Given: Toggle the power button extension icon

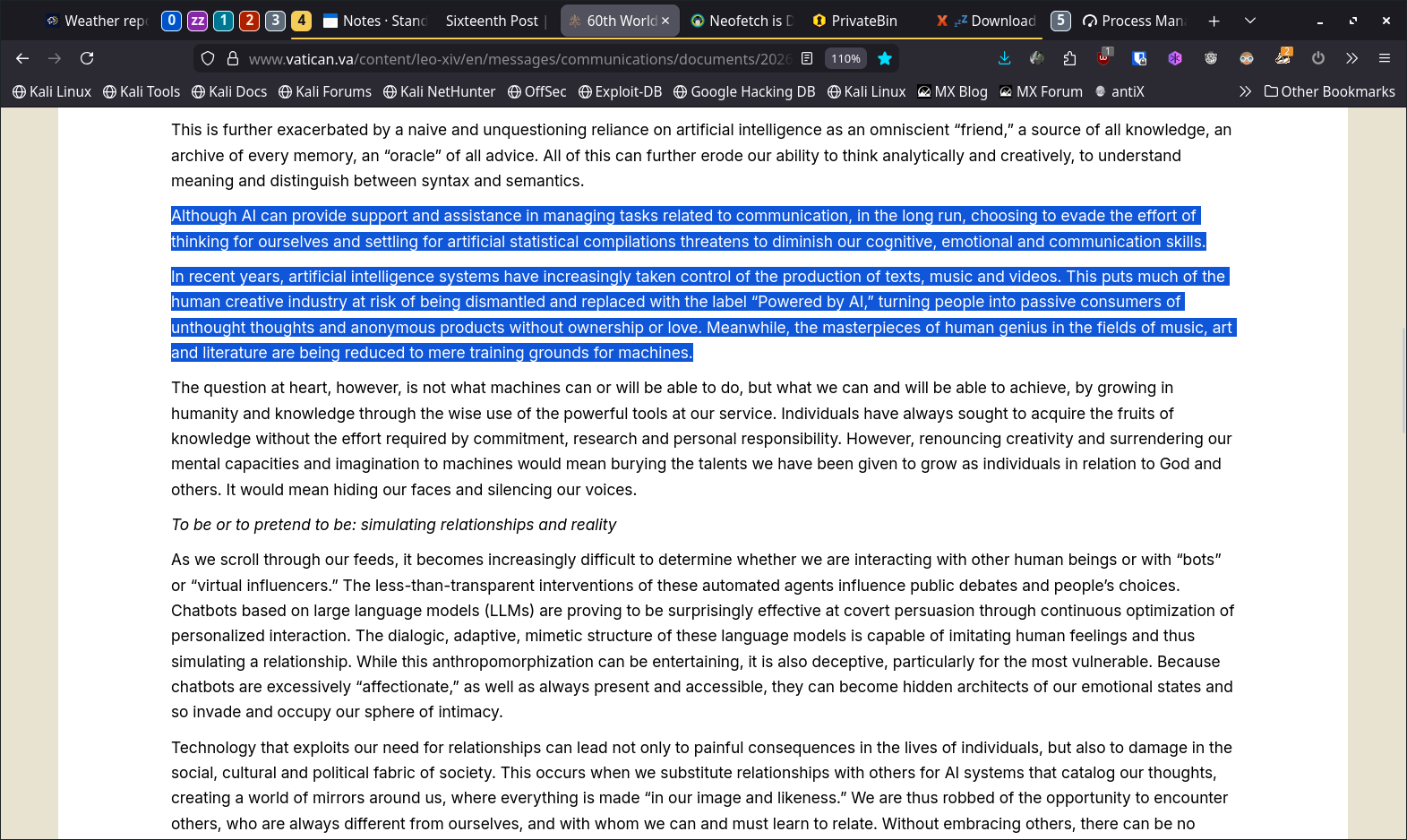Looking at the screenshot, I should [x=1317, y=58].
